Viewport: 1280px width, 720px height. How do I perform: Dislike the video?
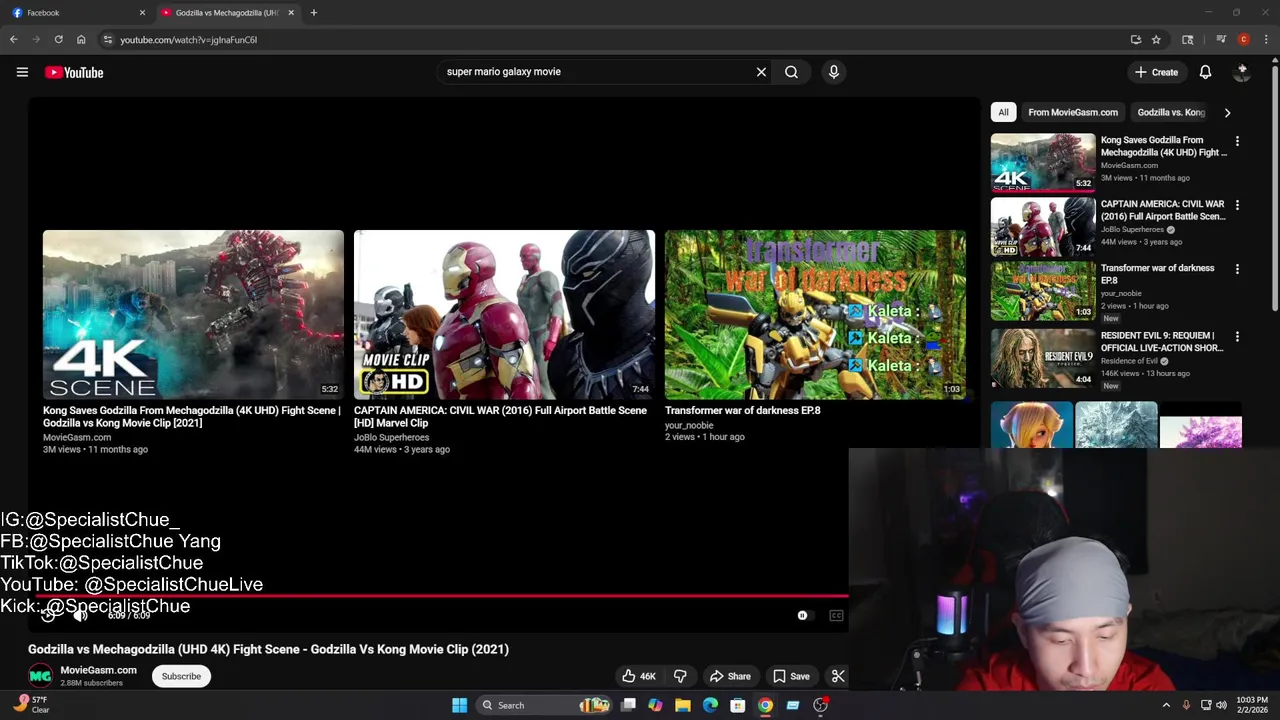coord(680,676)
